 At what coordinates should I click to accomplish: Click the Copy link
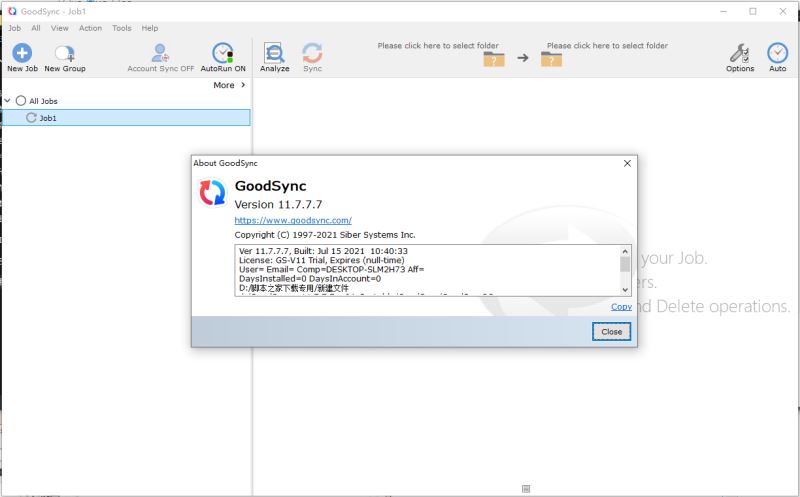click(621, 306)
